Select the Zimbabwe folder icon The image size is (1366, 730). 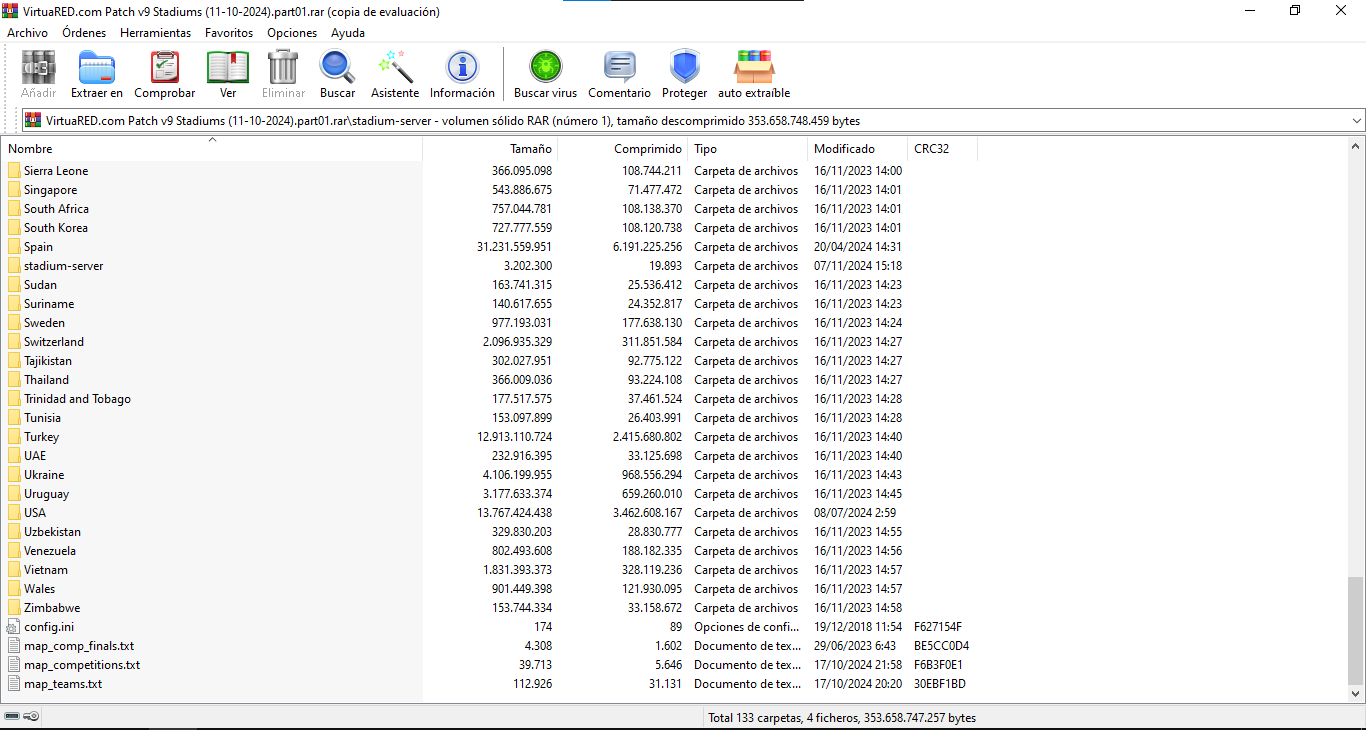coord(14,608)
